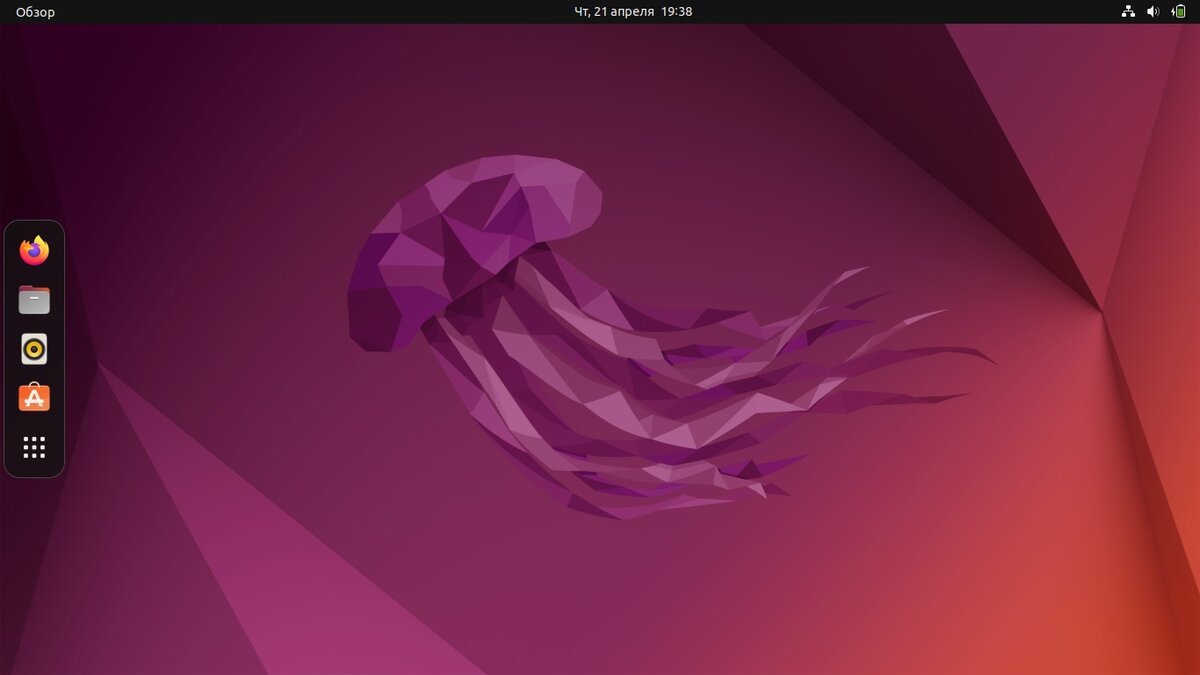Open Ubuntu Software store from the dock
Viewport: 1200px width, 675px height.
[34, 398]
